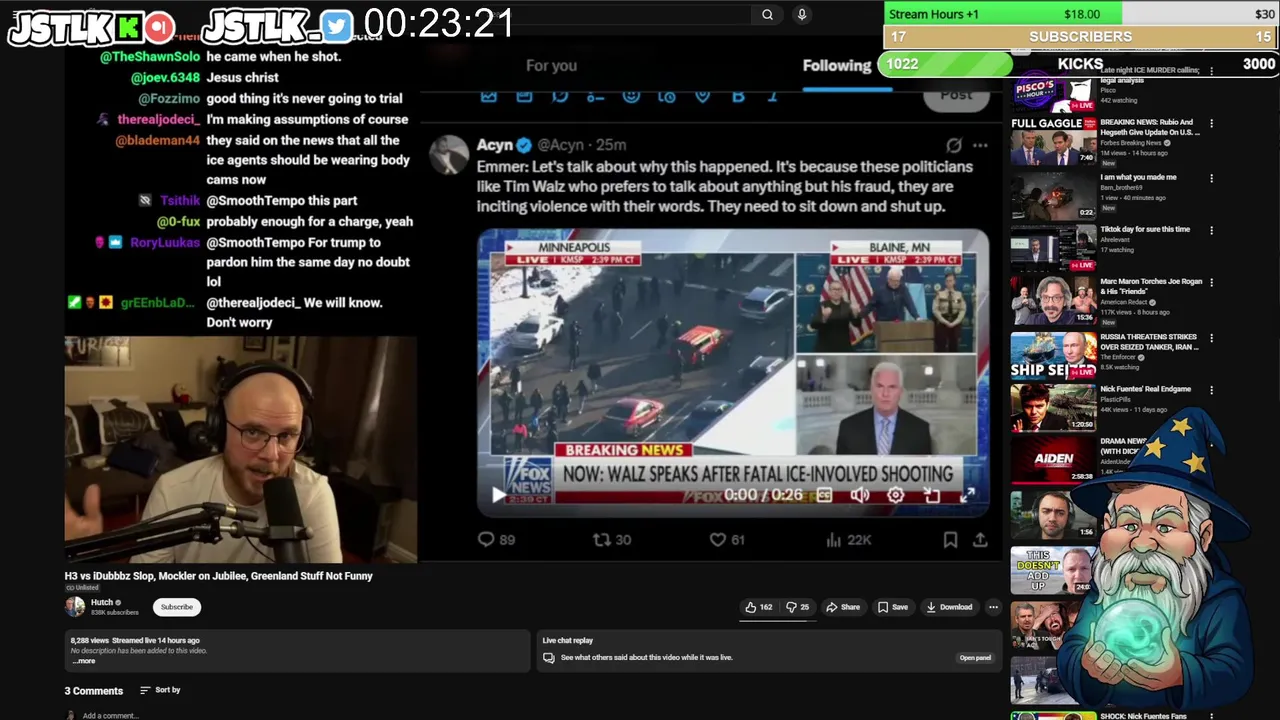Click the poll icon in composer
1280x720 pixels.
595,96
